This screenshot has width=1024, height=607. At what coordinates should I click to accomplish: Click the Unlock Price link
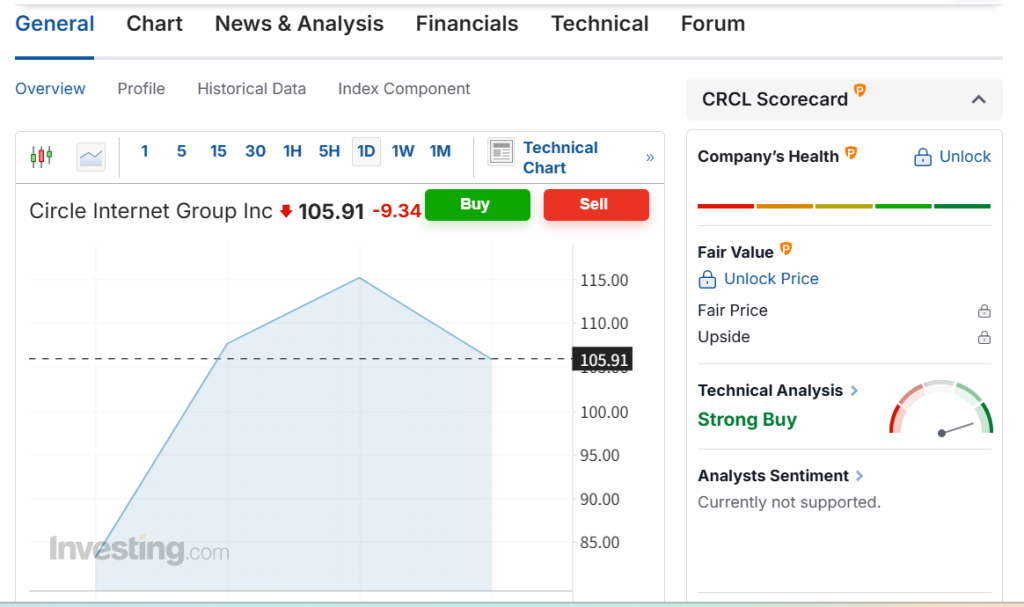[x=771, y=279]
